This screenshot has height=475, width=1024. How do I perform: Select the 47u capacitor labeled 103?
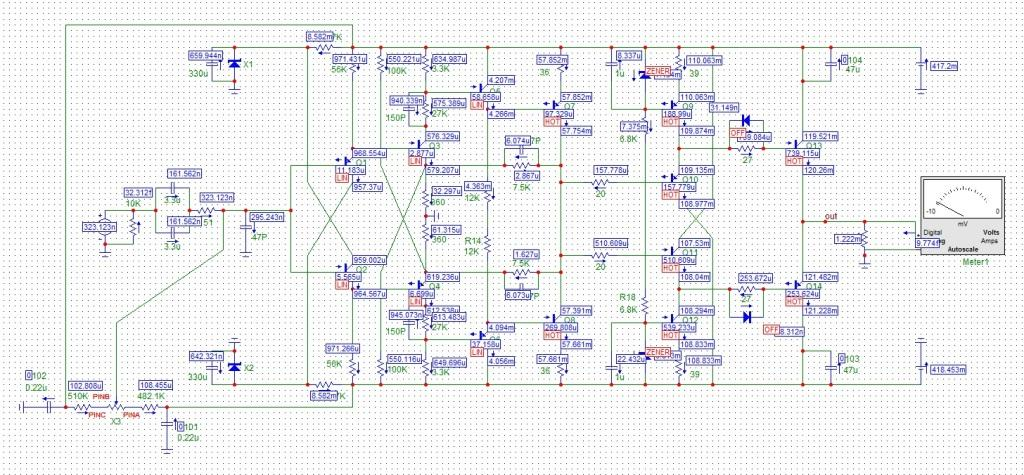point(831,367)
